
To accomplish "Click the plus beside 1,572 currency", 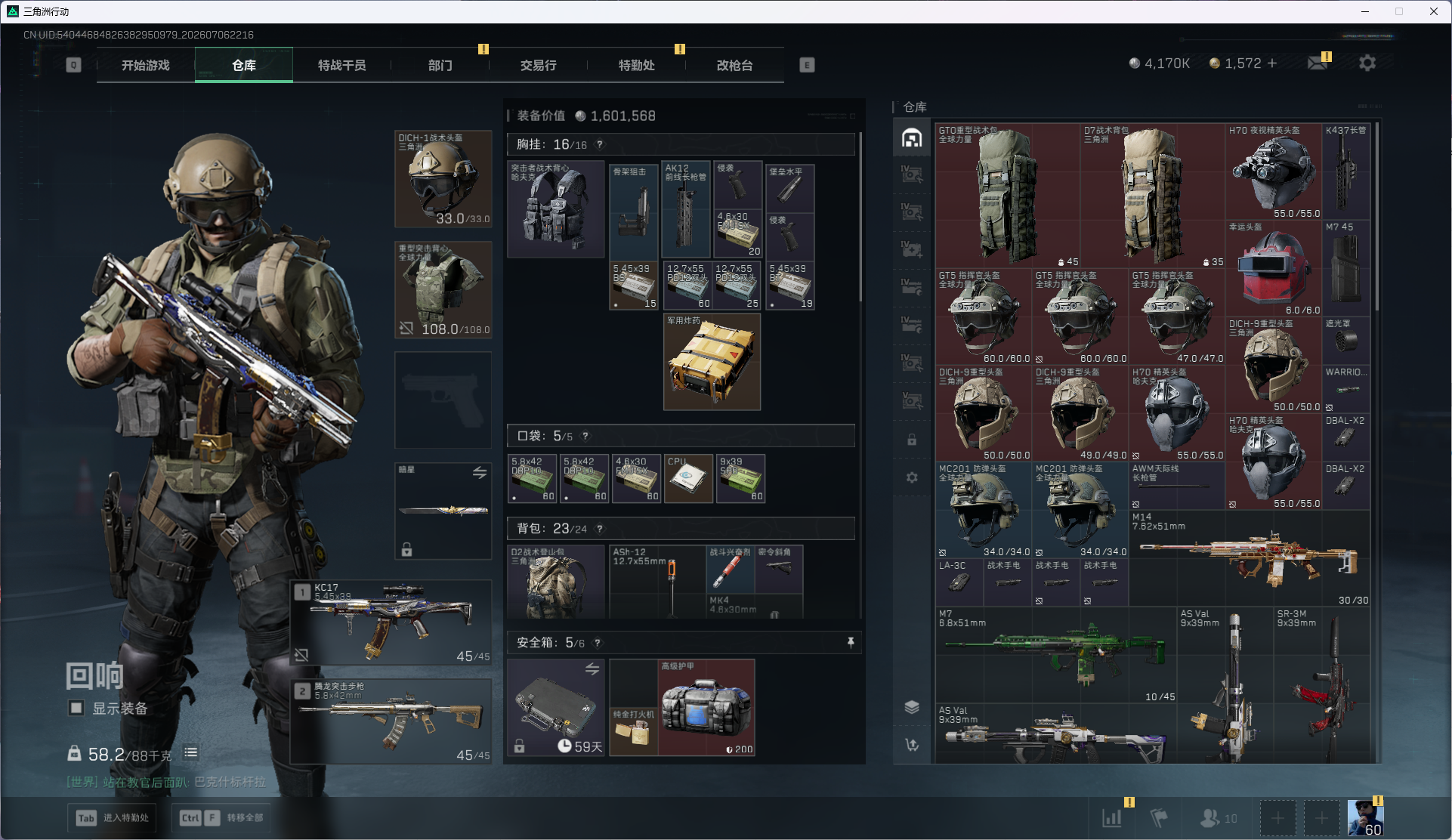I will tap(1272, 63).
